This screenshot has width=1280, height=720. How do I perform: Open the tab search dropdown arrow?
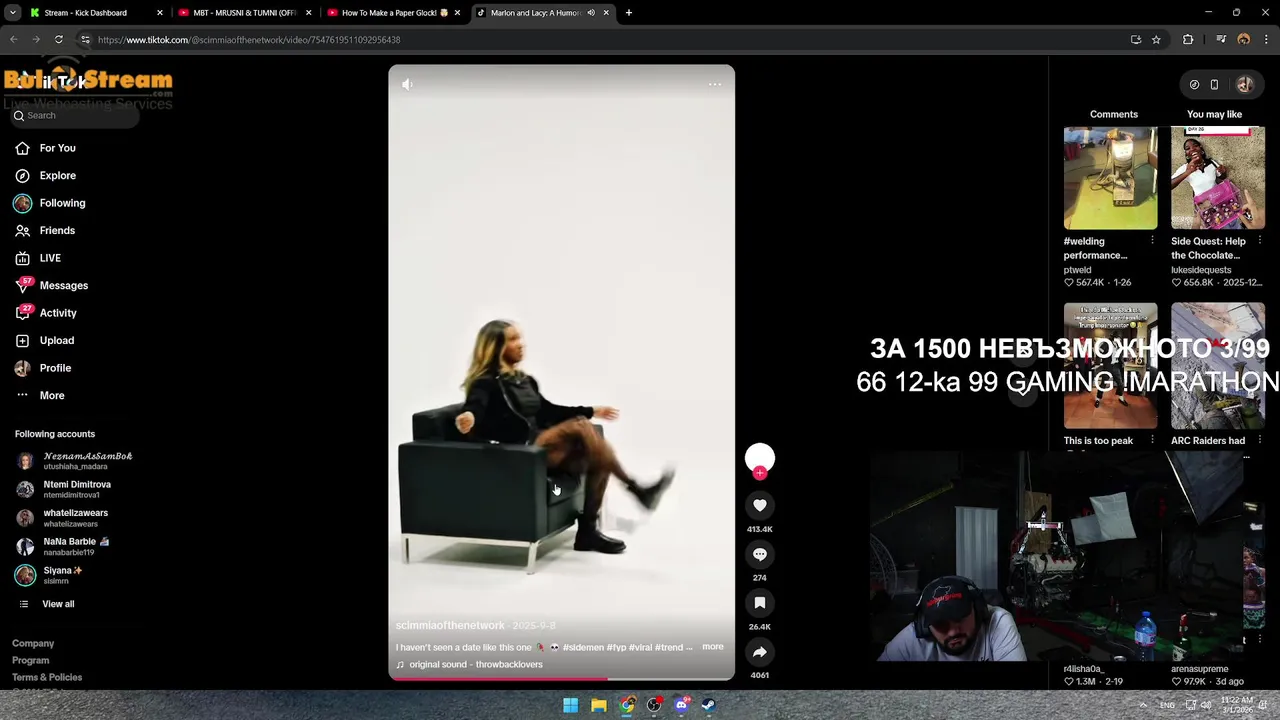[x=12, y=13]
